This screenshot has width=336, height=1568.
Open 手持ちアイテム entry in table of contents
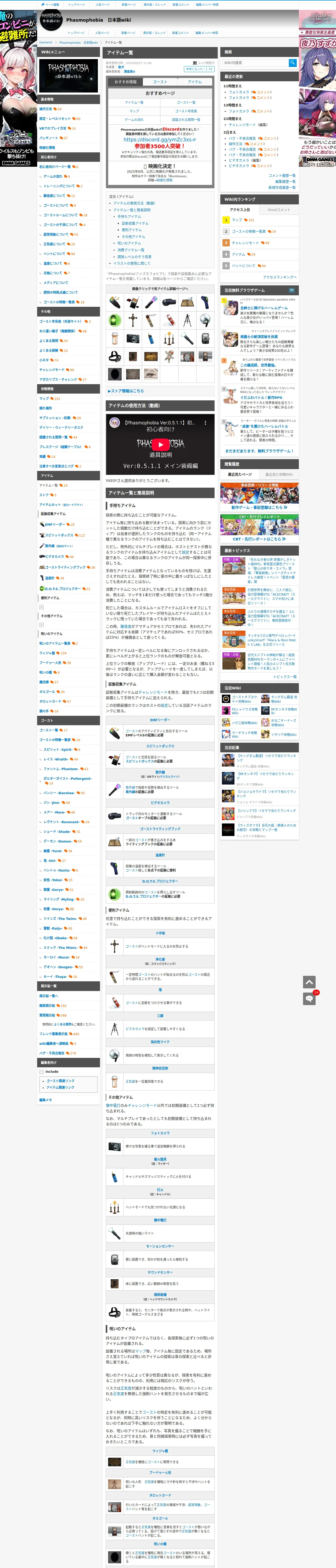129,217
